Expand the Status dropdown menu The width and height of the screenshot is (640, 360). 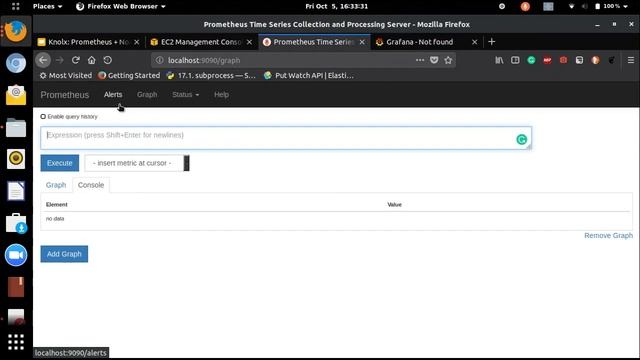click(185, 95)
